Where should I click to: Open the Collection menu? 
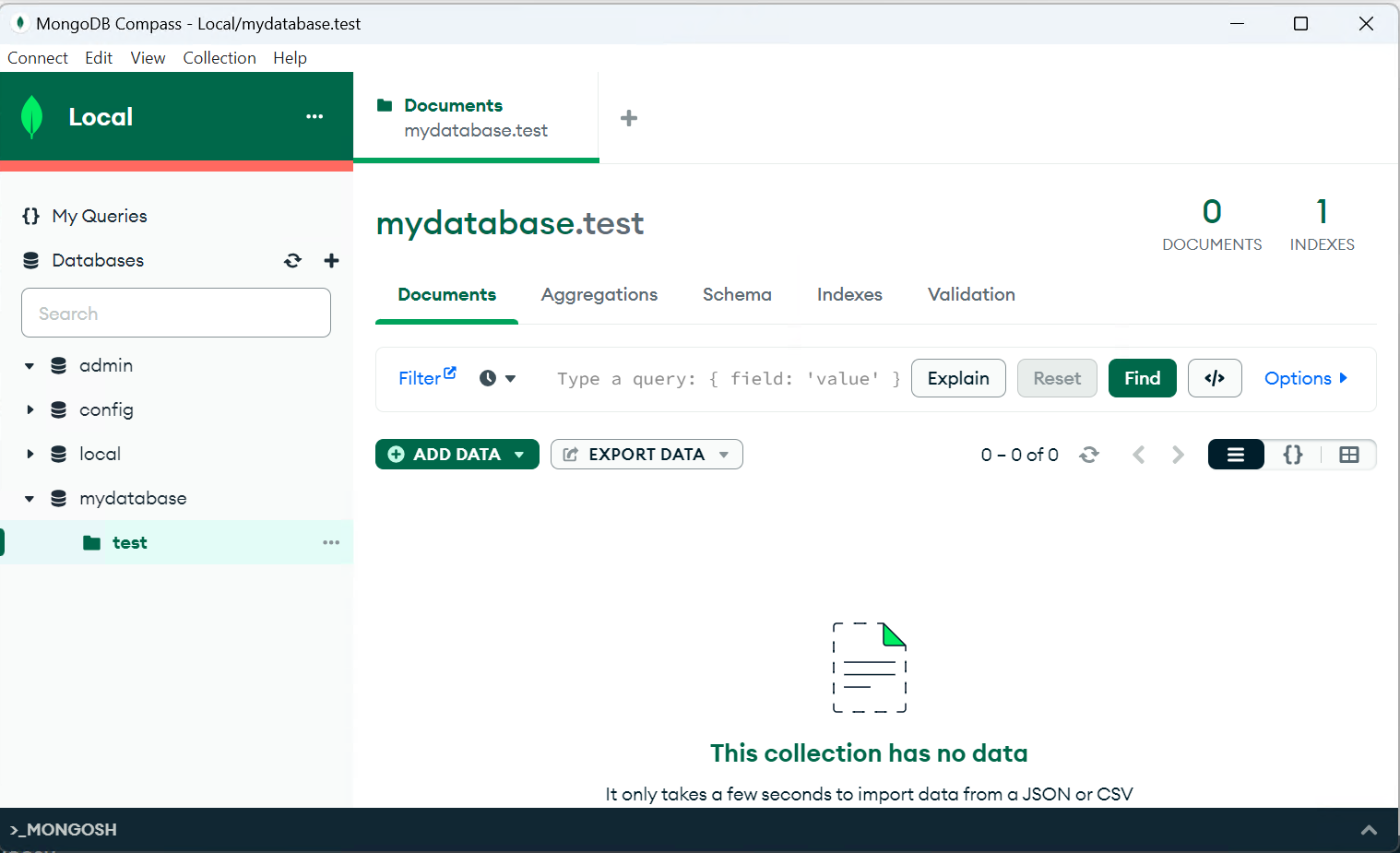coord(219,58)
